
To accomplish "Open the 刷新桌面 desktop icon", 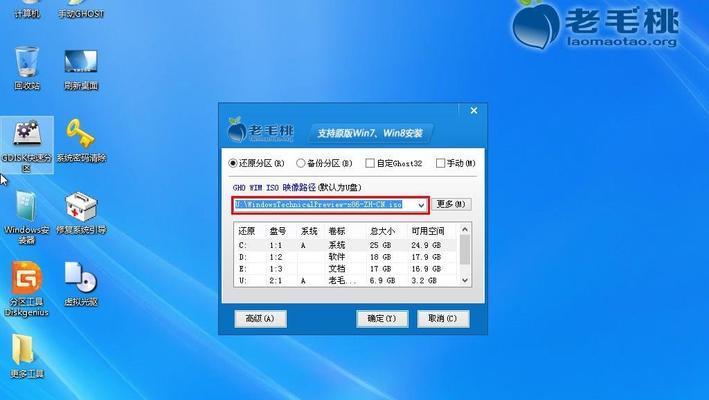I will pos(80,69).
